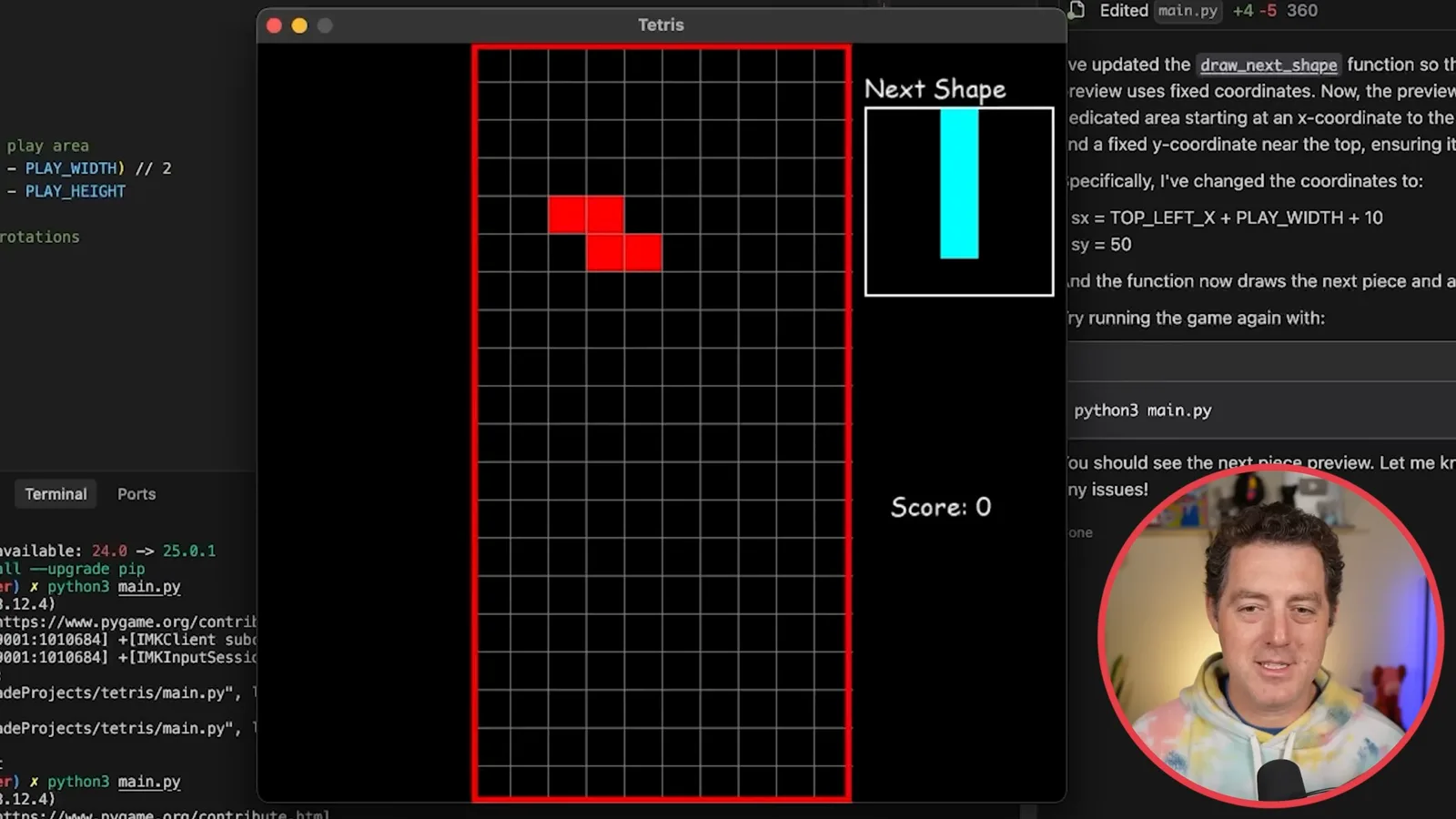Minimize the Tetris window
1456x819 pixels.
coord(299,25)
